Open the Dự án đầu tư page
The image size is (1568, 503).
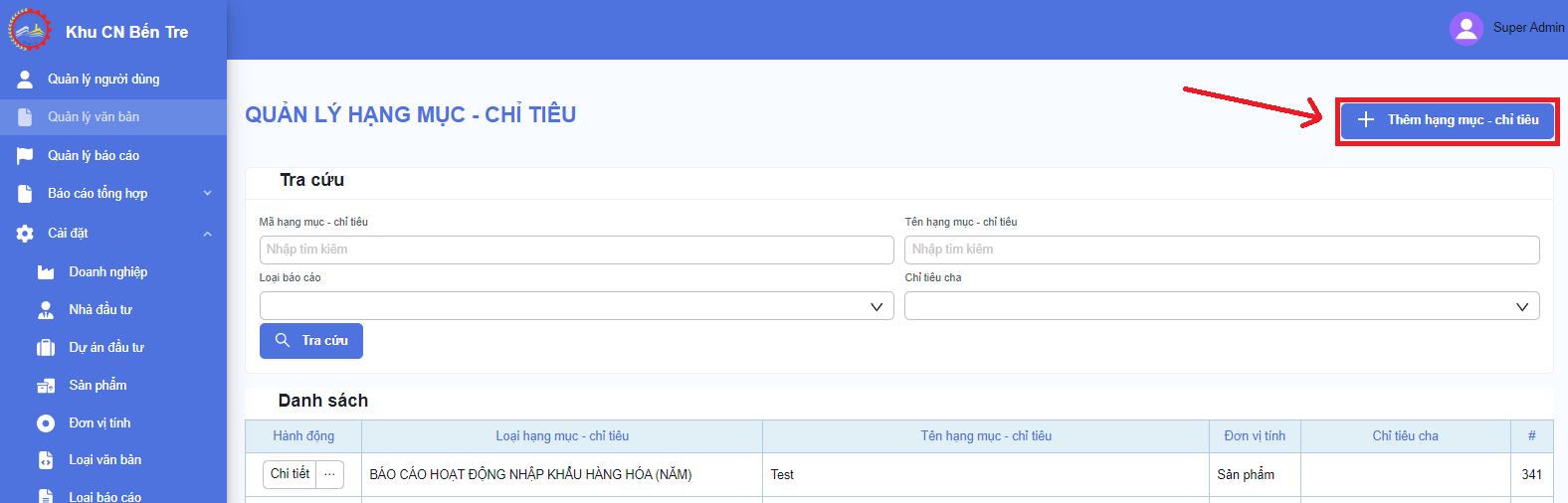(x=113, y=348)
